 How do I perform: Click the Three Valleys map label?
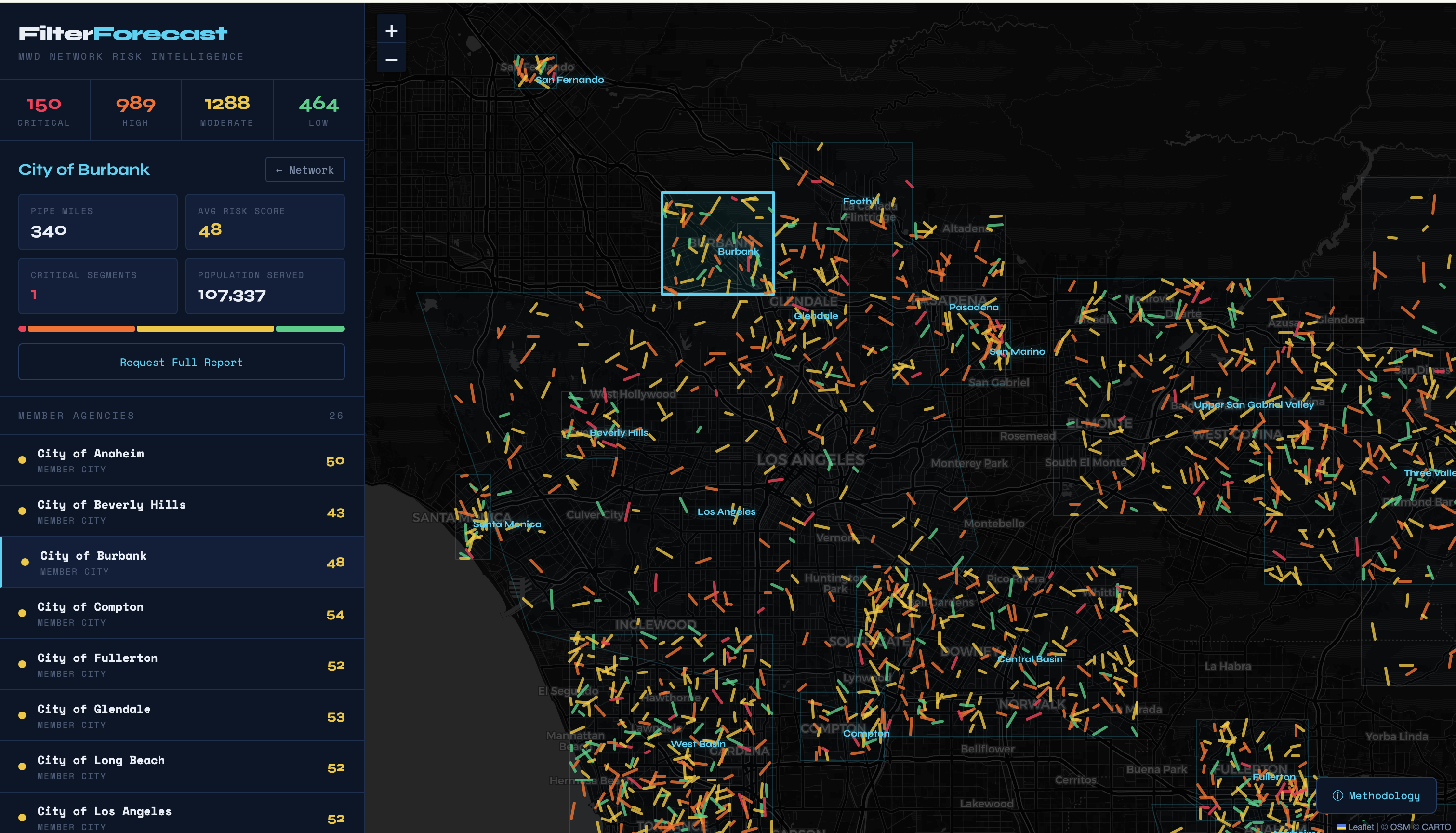coord(1430,473)
